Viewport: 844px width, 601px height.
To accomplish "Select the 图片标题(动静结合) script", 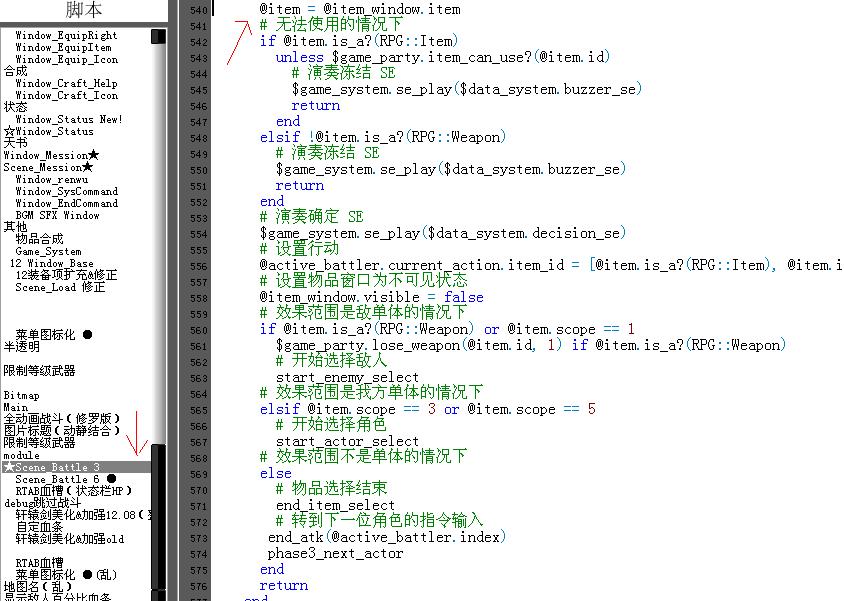I will pos(62,430).
